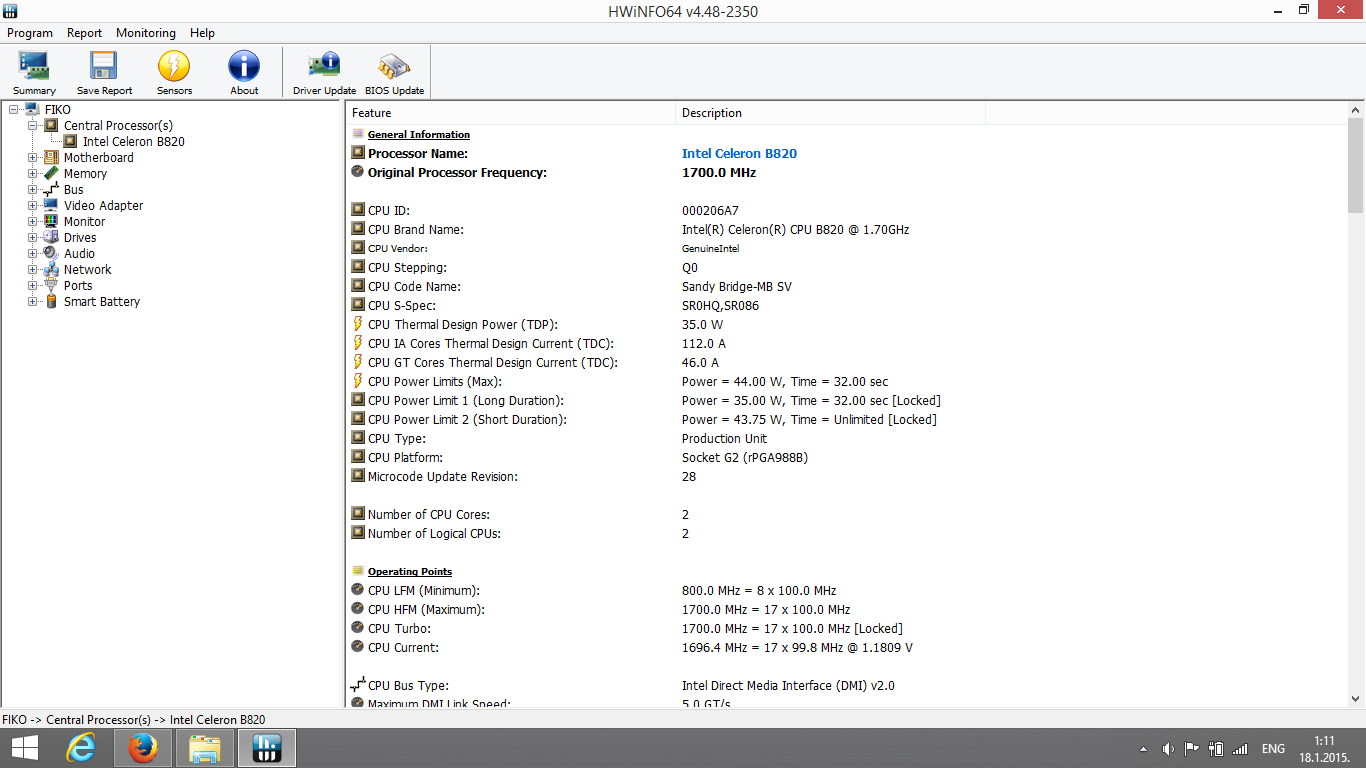The image size is (1366, 768).
Task: Select the Number of CPU Cores row
Action: (x=665, y=515)
